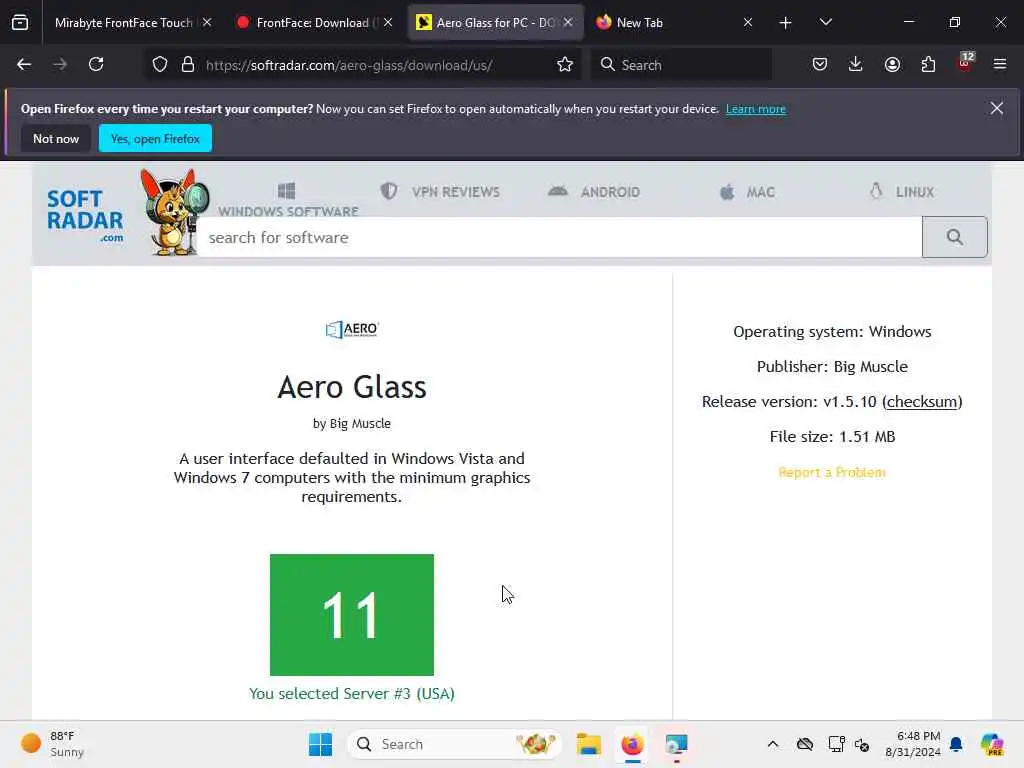Go to SoftRadar.com home logo
This screenshot has height=768, width=1024.
pos(85,215)
